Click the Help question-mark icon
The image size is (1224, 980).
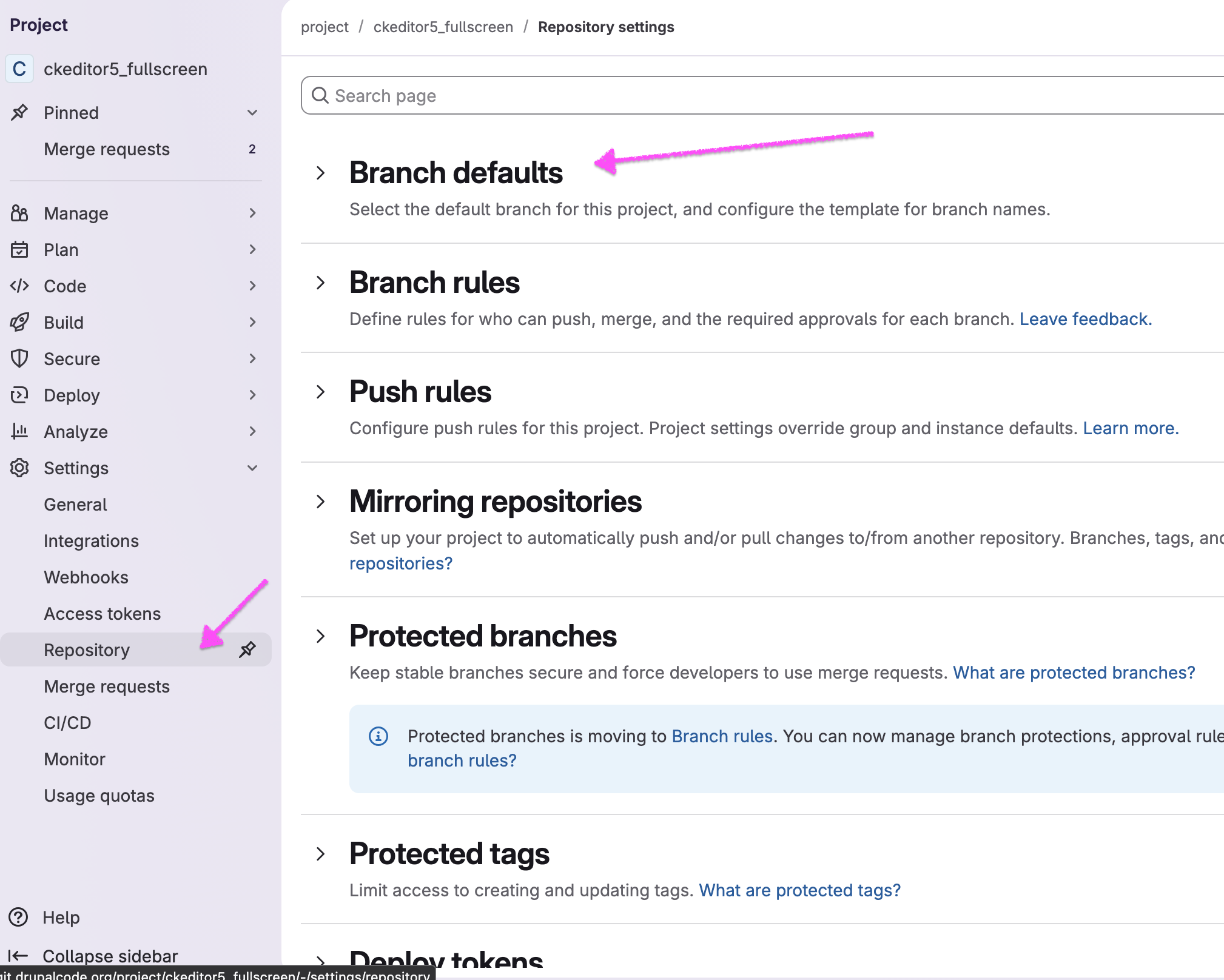19,917
